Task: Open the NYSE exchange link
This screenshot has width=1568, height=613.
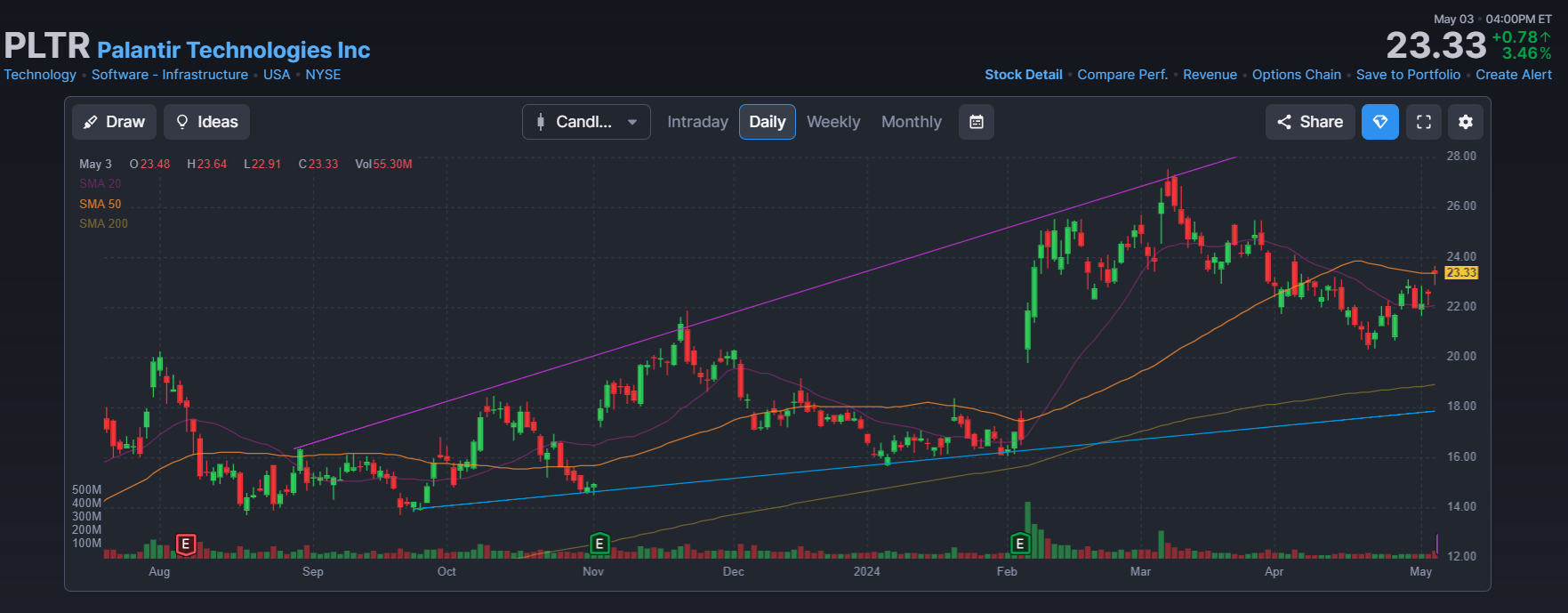Action: tap(323, 75)
